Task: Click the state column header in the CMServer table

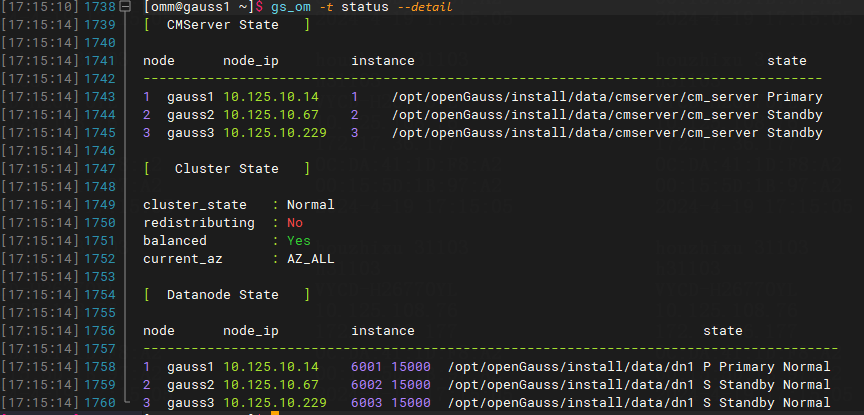Action: pyautogui.click(x=787, y=61)
